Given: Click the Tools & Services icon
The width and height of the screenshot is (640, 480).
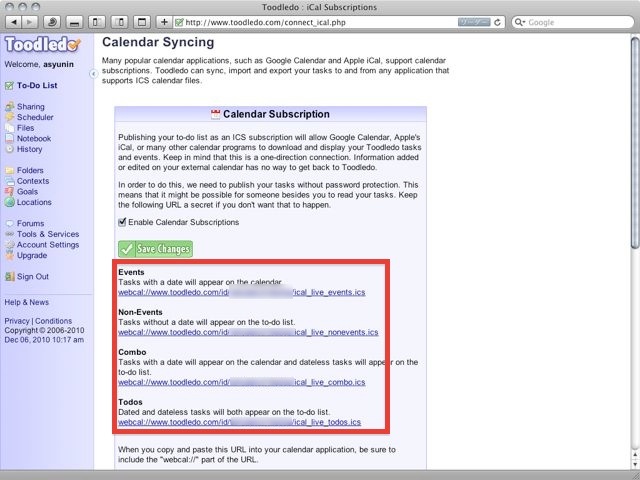Looking at the screenshot, I should click(9, 234).
